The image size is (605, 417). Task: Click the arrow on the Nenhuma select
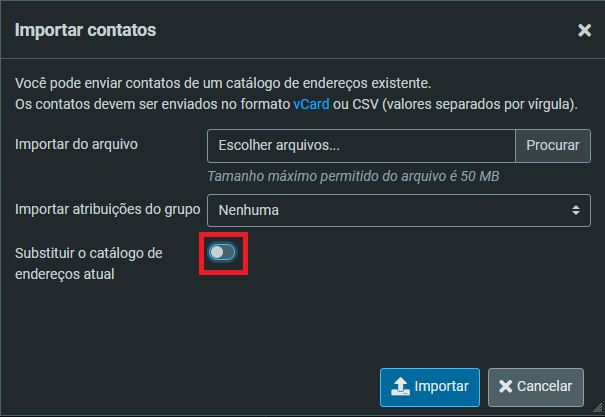click(x=575, y=210)
